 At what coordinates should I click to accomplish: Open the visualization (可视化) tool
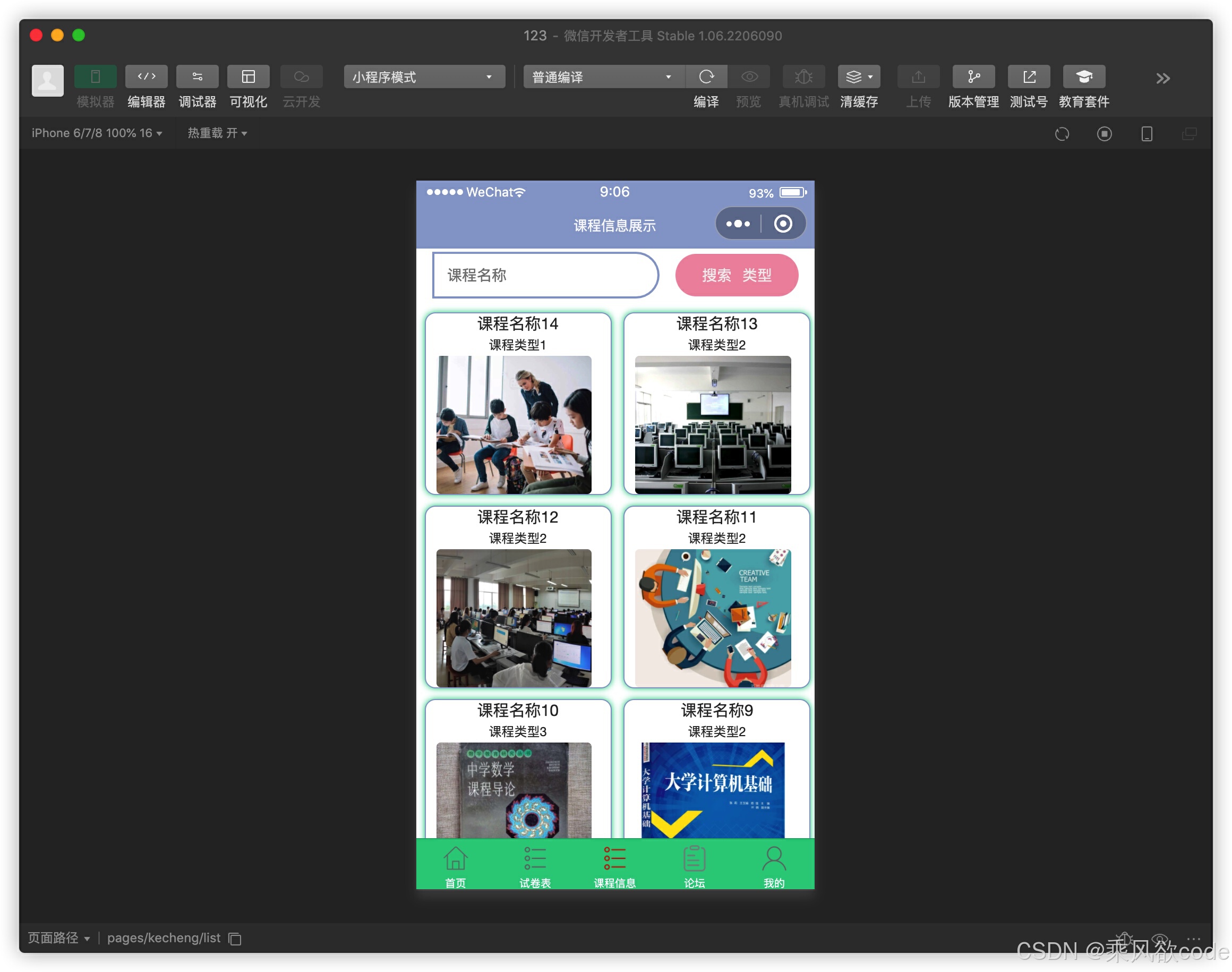pos(248,77)
